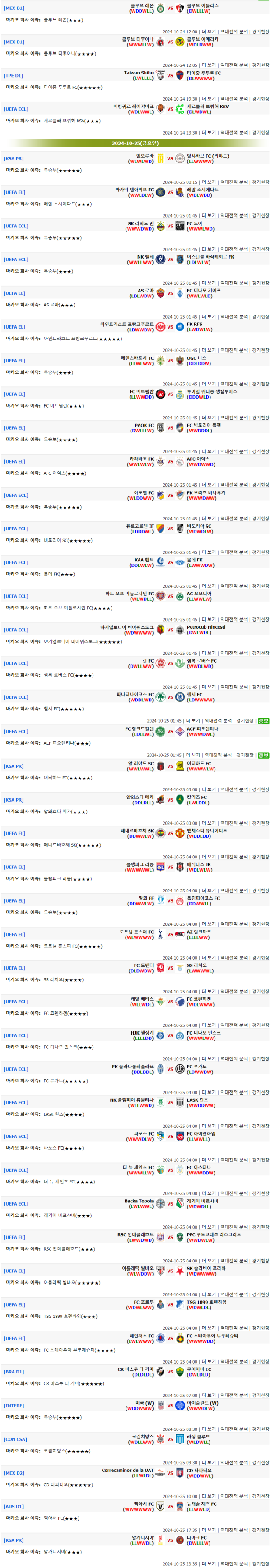Screen dimensions: 271x1568
Task: Click the 맨체스터 유나이티드 crest icon
Action: (180, 833)
